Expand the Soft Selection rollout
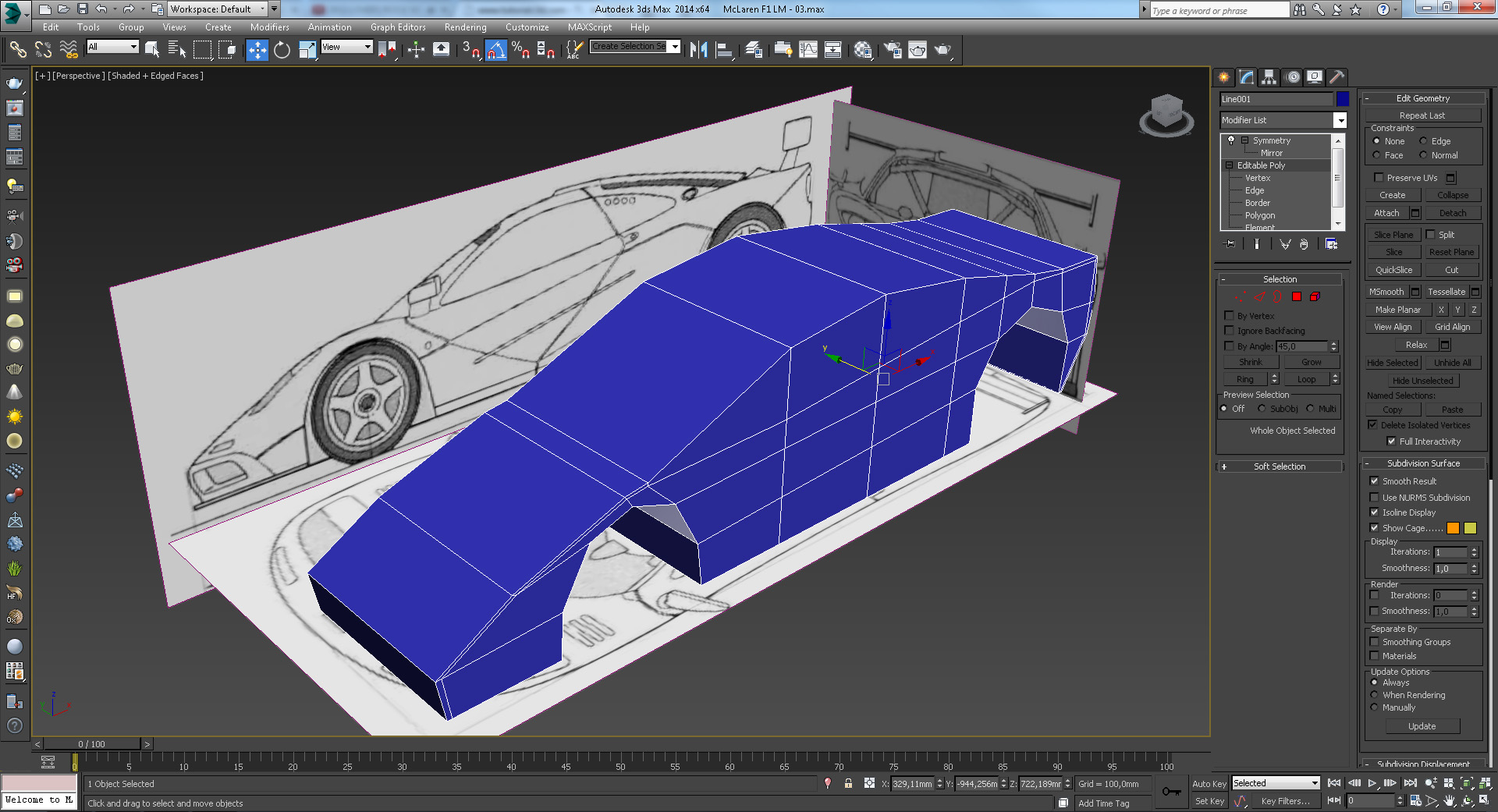Image resolution: width=1498 pixels, height=812 pixels. [x=1280, y=466]
